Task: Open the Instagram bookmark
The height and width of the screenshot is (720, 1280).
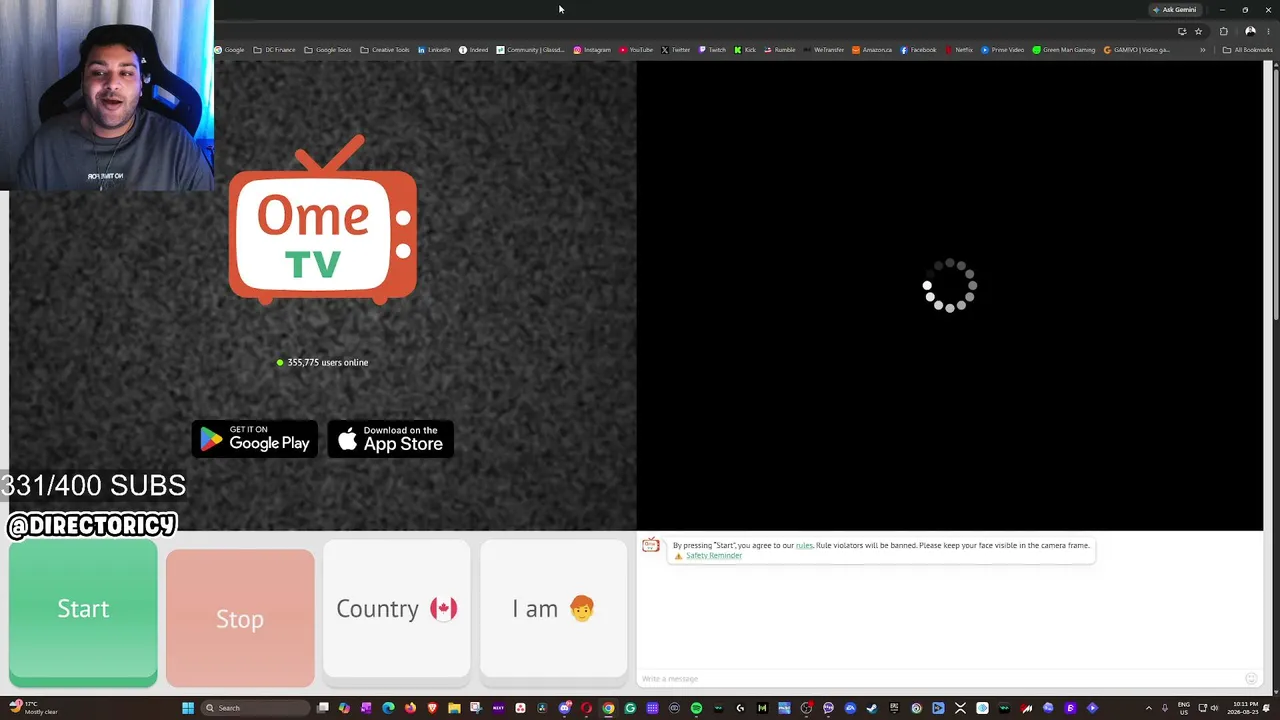Action: click(x=592, y=50)
